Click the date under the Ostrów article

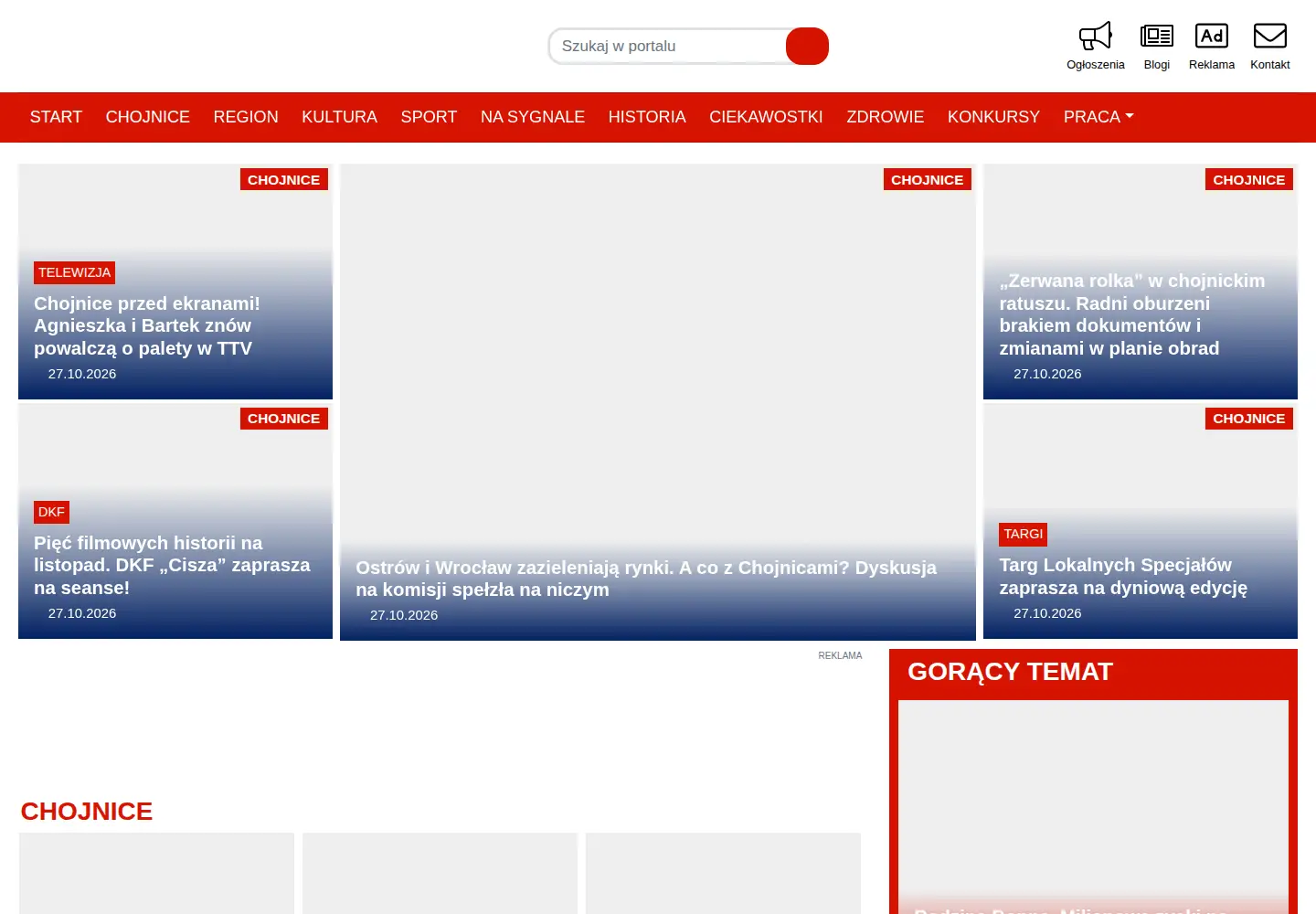(404, 615)
